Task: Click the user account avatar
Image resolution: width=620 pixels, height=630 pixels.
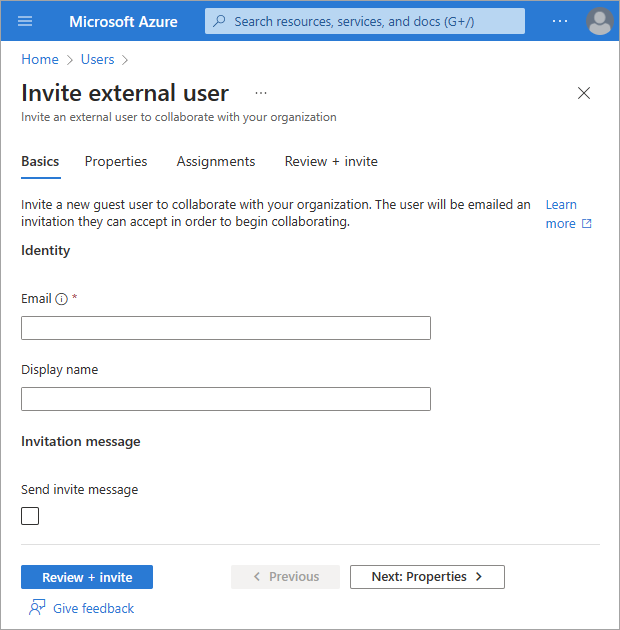Action: (599, 21)
